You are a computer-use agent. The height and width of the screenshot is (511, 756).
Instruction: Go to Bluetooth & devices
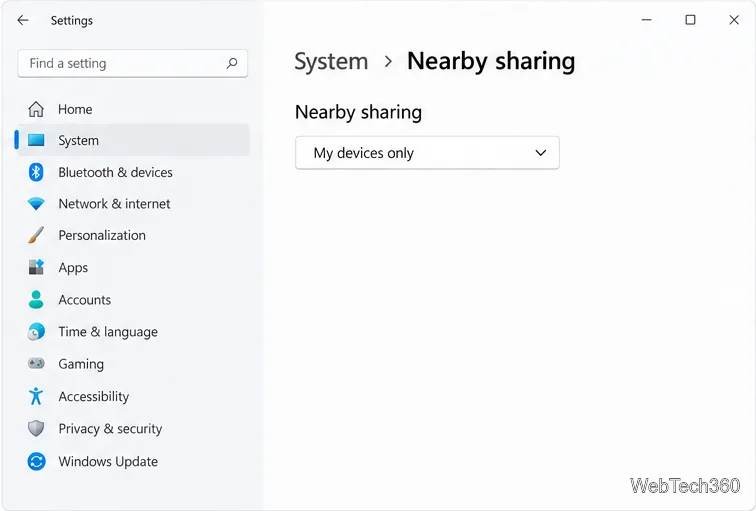(134, 172)
